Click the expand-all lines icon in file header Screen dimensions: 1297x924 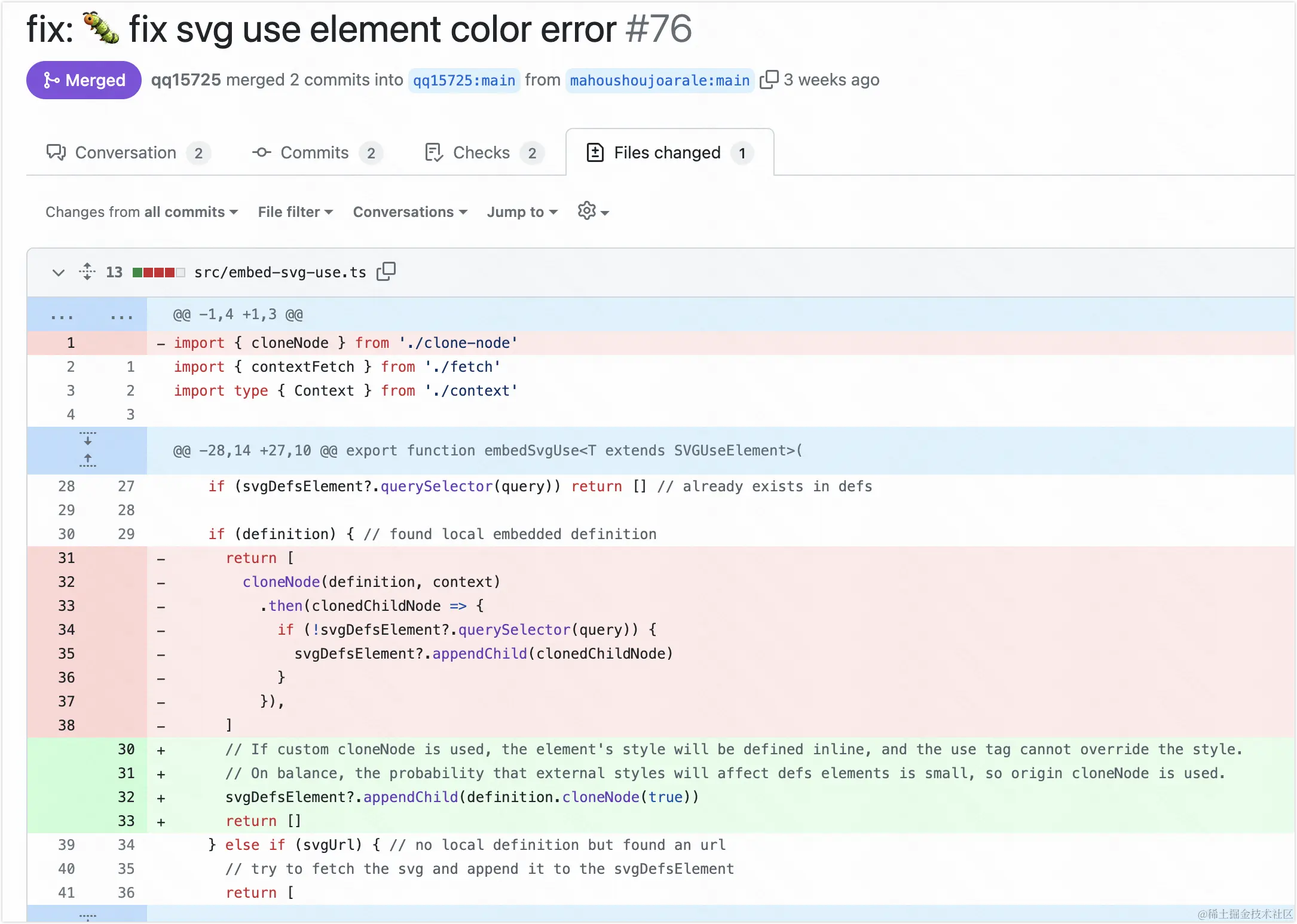click(x=87, y=272)
